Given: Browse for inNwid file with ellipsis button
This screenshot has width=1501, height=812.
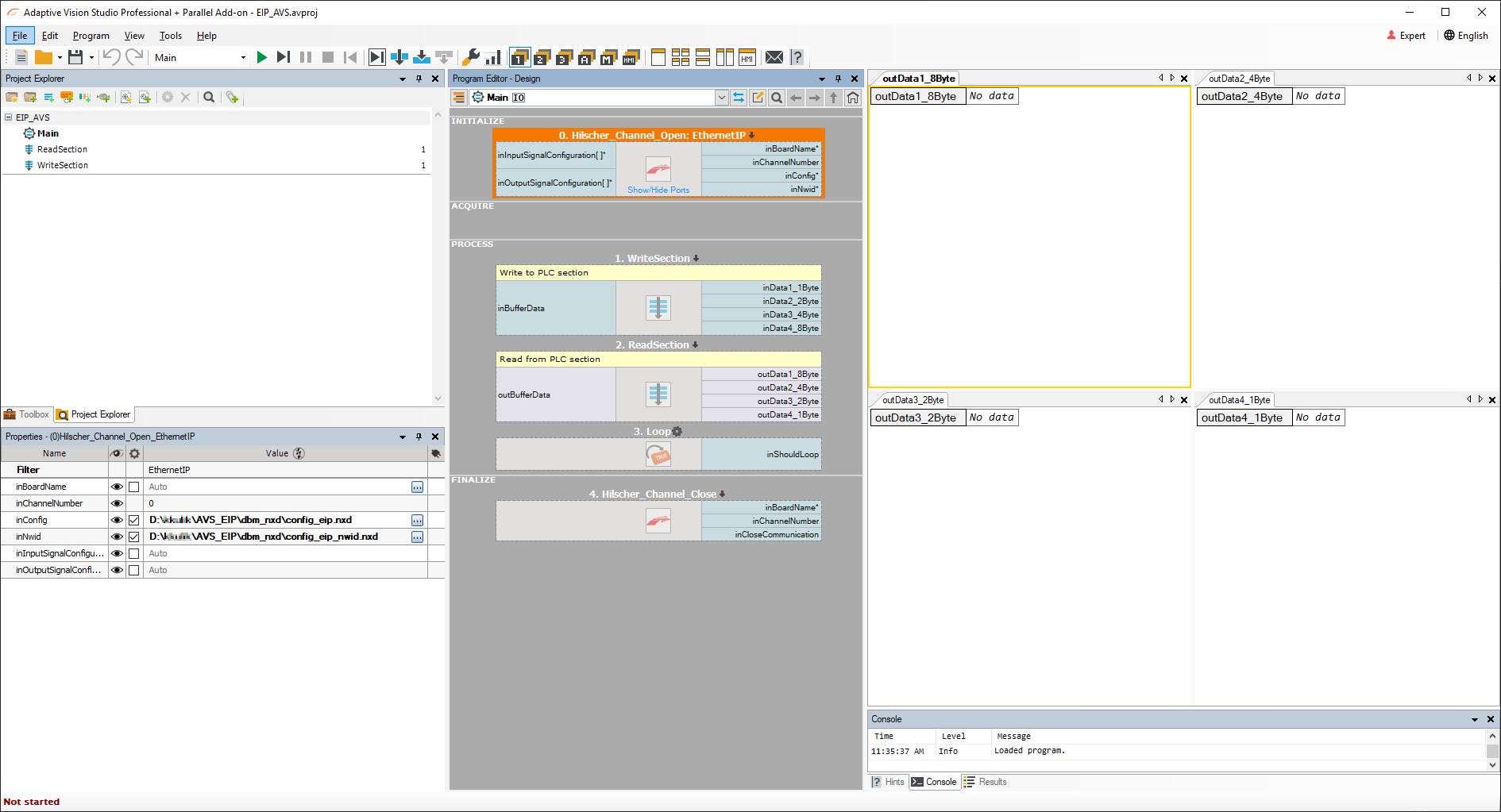Looking at the screenshot, I should pos(417,537).
